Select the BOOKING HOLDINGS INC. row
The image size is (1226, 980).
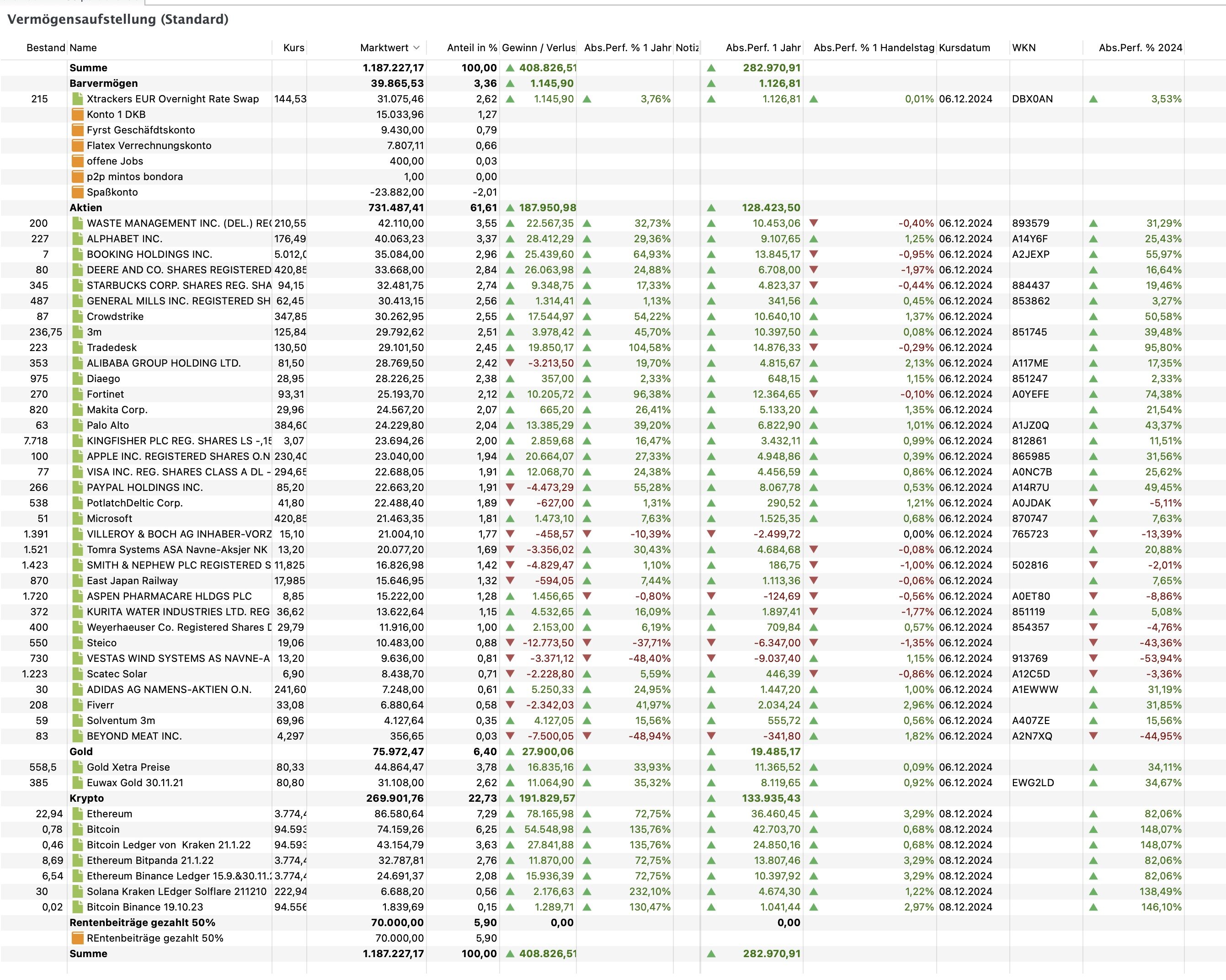click(149, 254)
